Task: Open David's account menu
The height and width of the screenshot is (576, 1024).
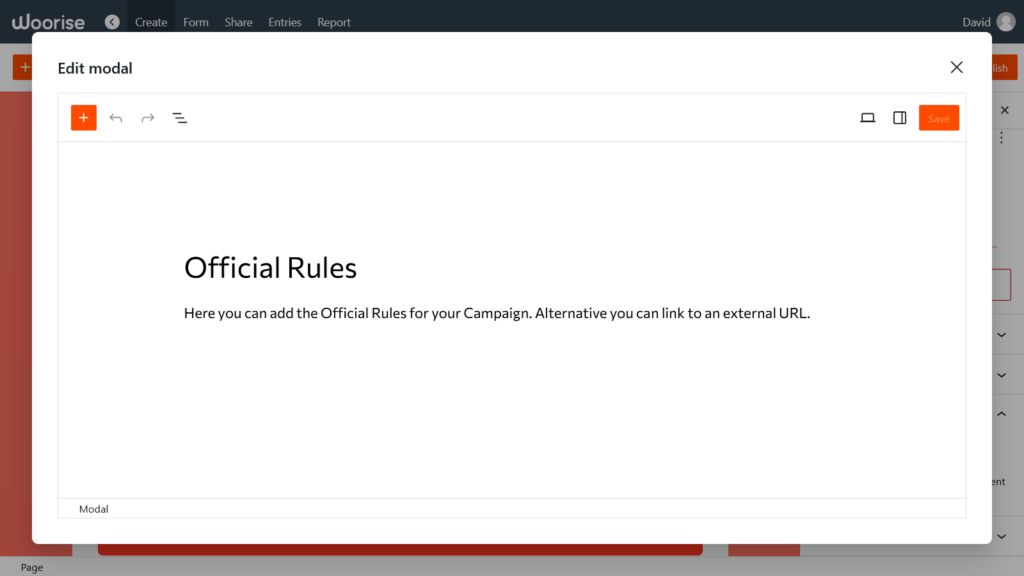Action: 987,21
